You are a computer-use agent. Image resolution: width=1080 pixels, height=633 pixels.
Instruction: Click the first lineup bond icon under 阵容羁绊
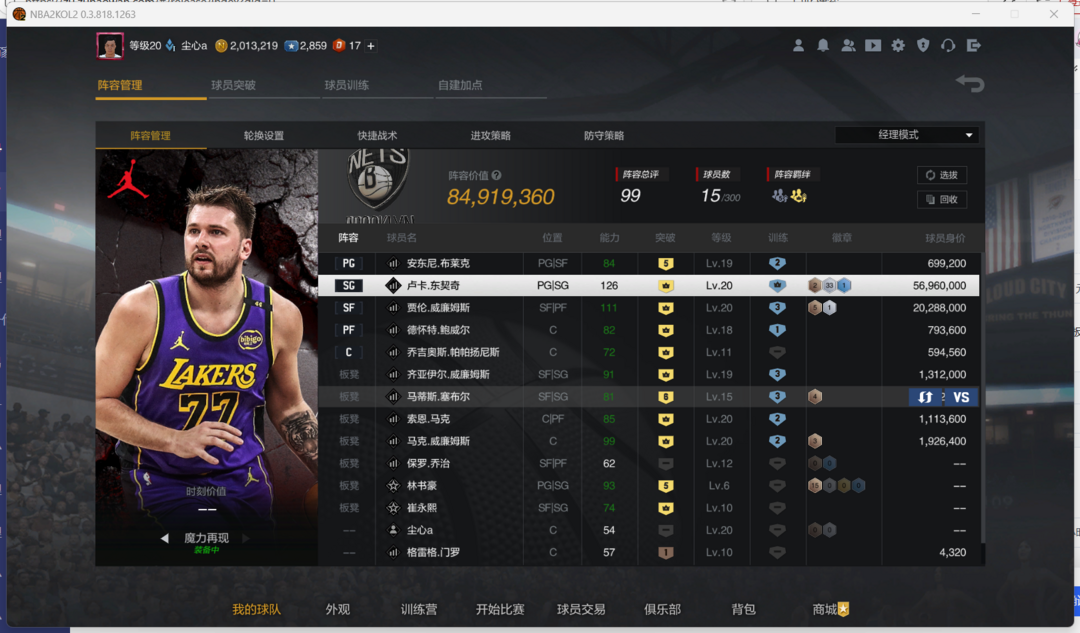tap(779, 196)
